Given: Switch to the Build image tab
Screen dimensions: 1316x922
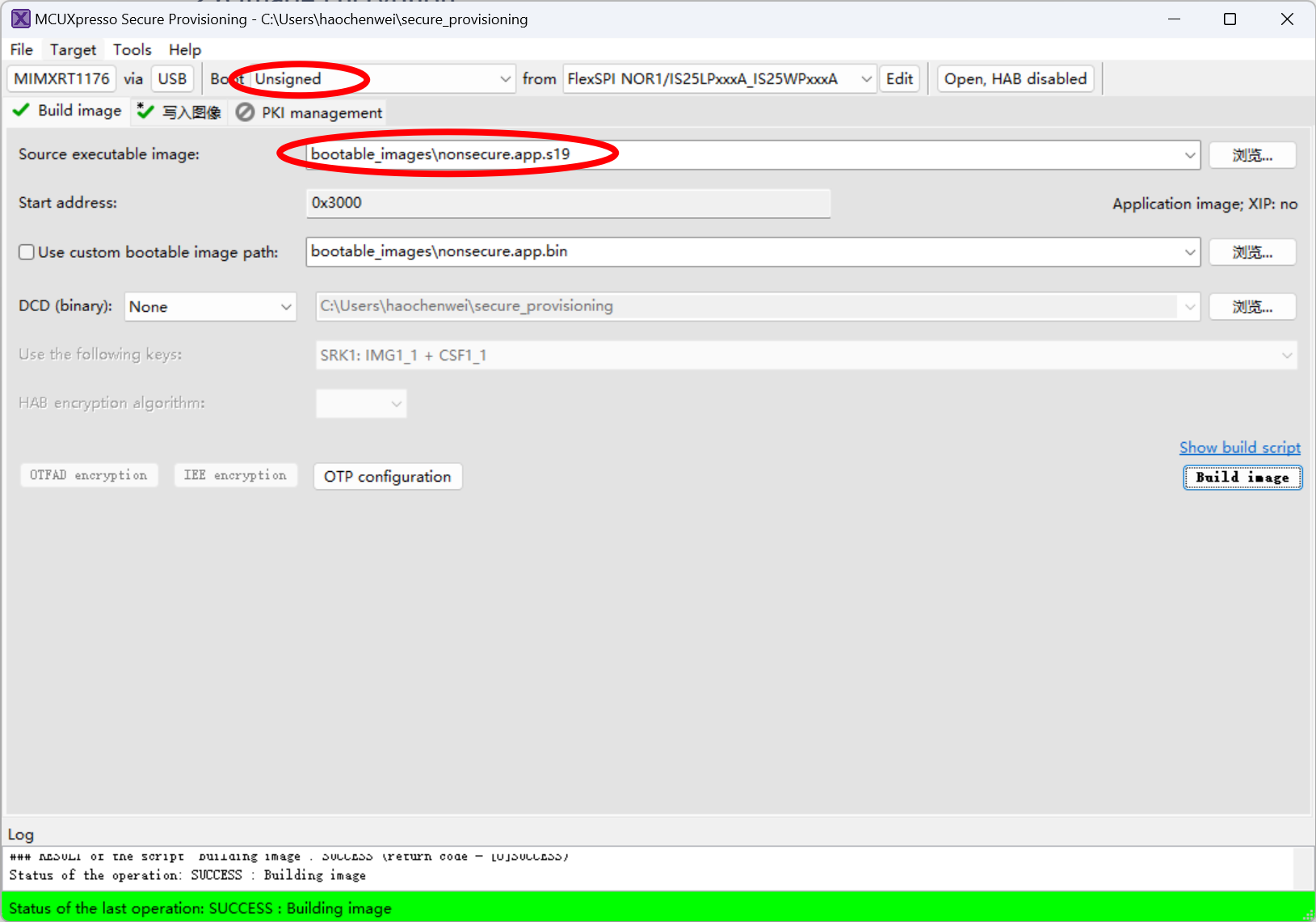Looking at the screenshot, I should point(68,111).
